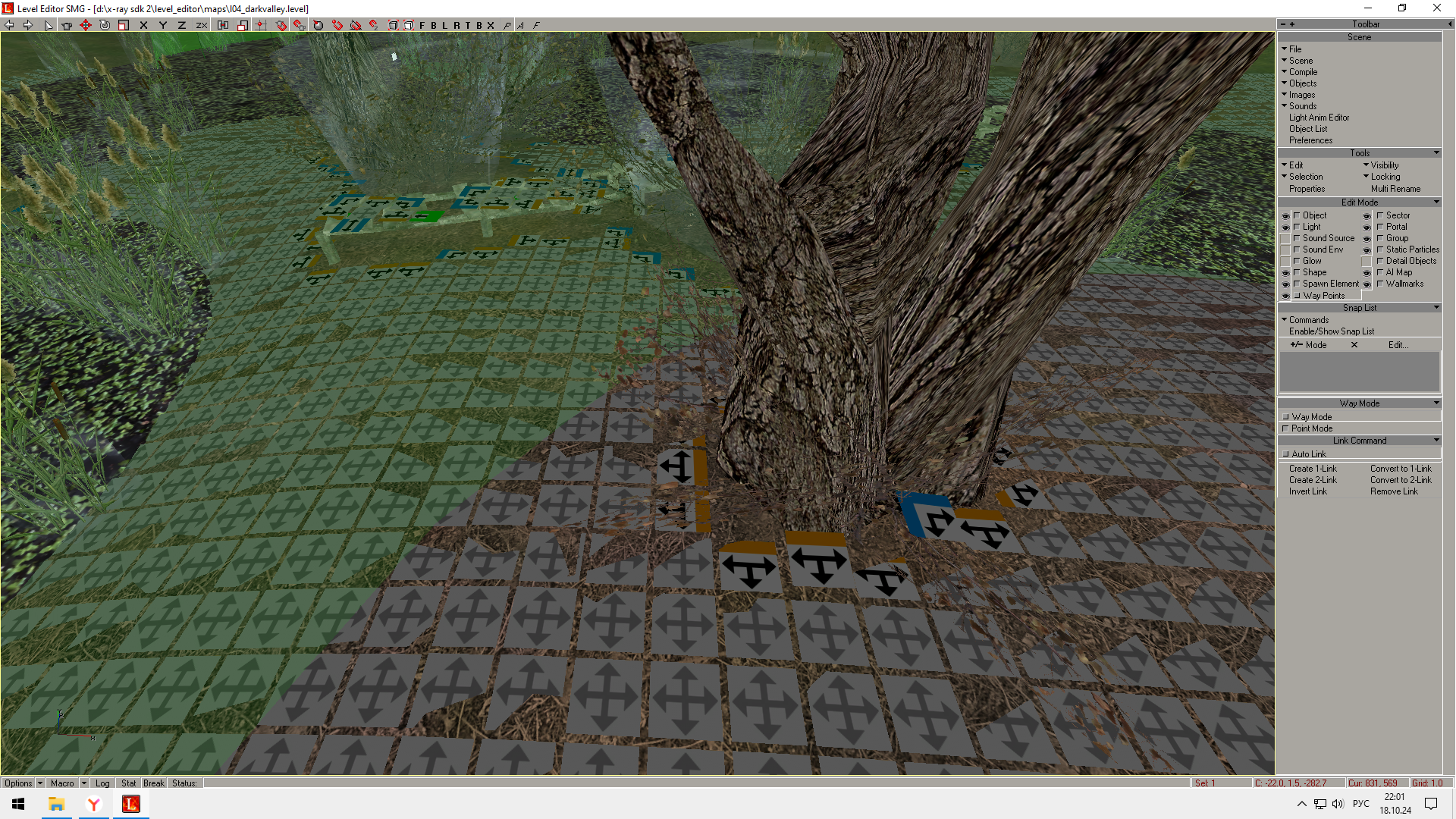This screenshot has height=819, width=1456.
Task: Activate the Rotate tool
Action: tap(105, 25)
